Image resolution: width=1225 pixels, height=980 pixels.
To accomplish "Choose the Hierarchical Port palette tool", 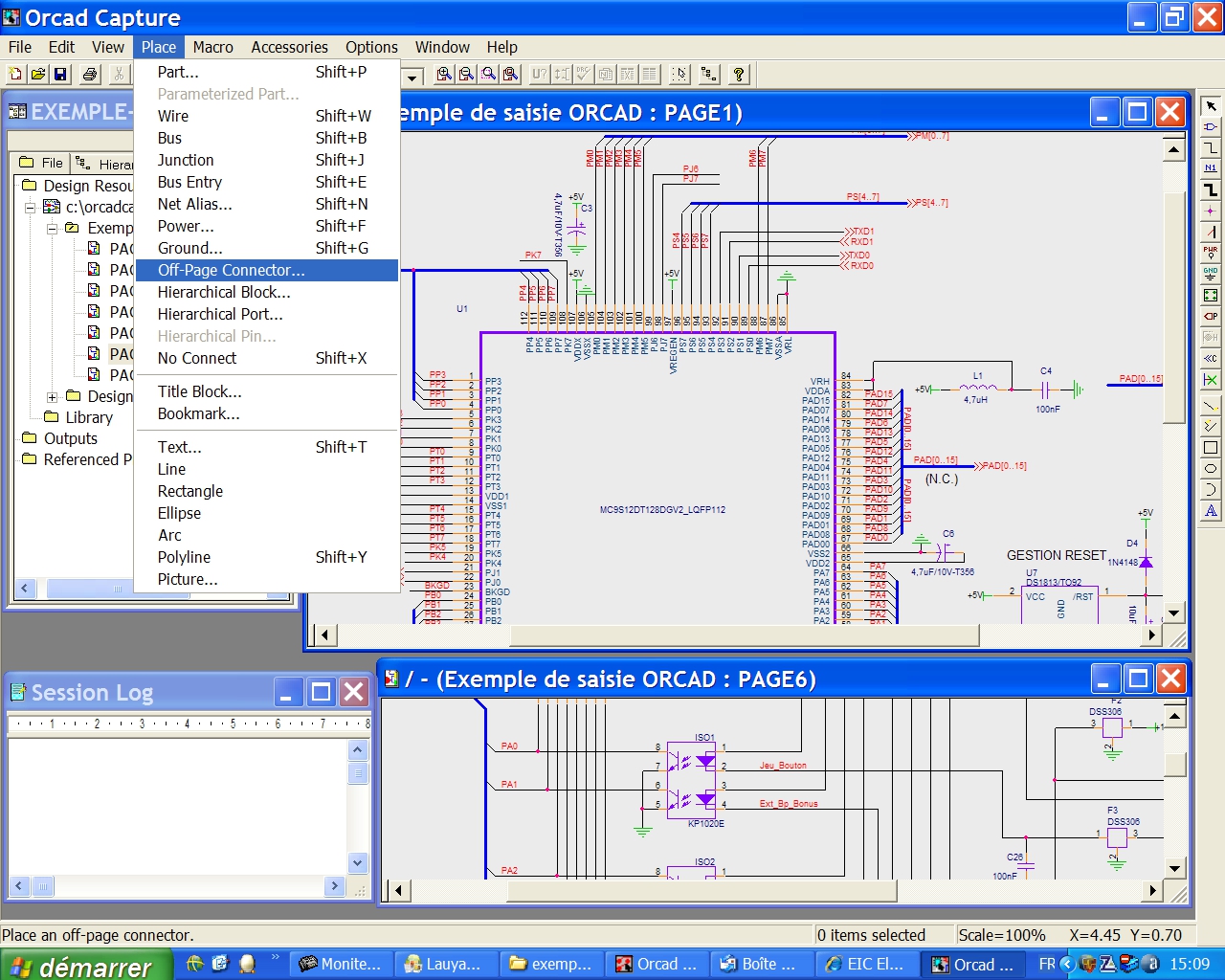I will (1211, 316).
